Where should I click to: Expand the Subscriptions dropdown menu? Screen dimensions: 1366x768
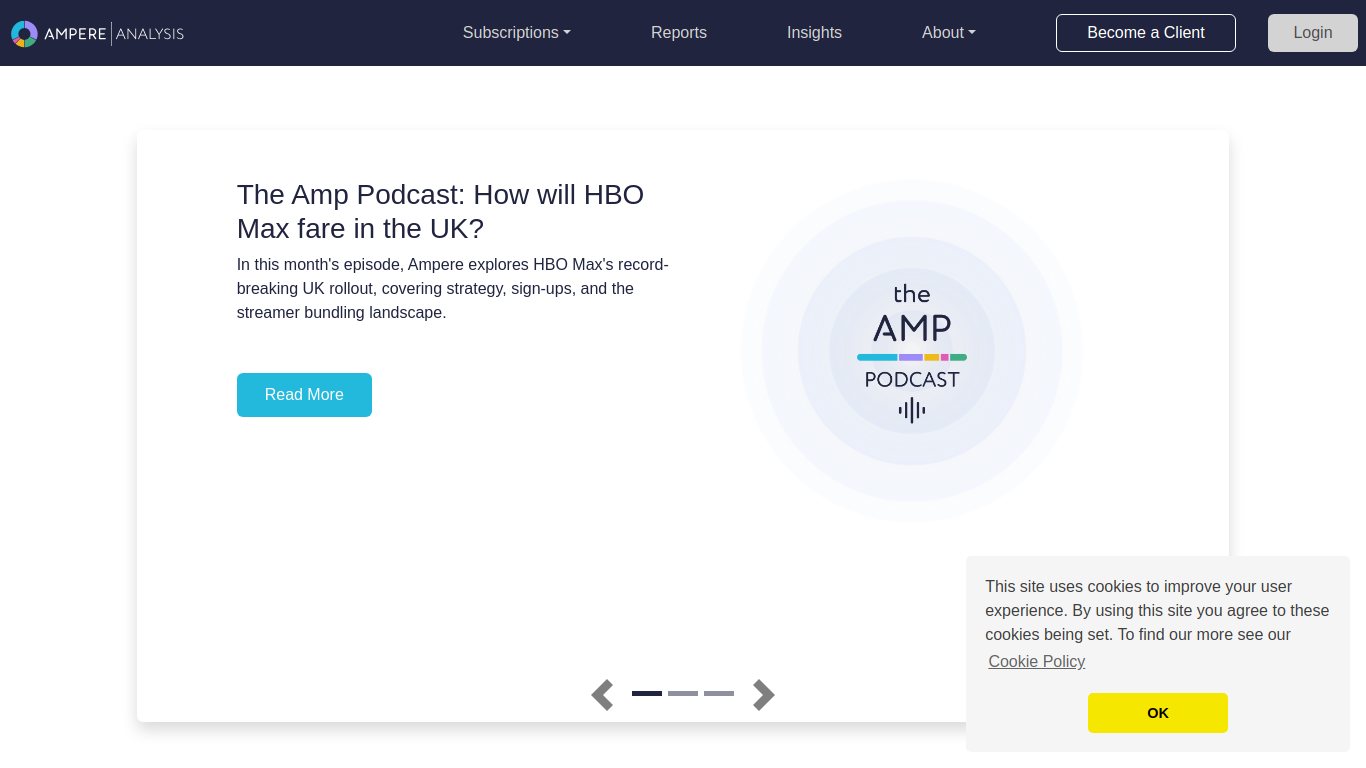pos(517,33)
